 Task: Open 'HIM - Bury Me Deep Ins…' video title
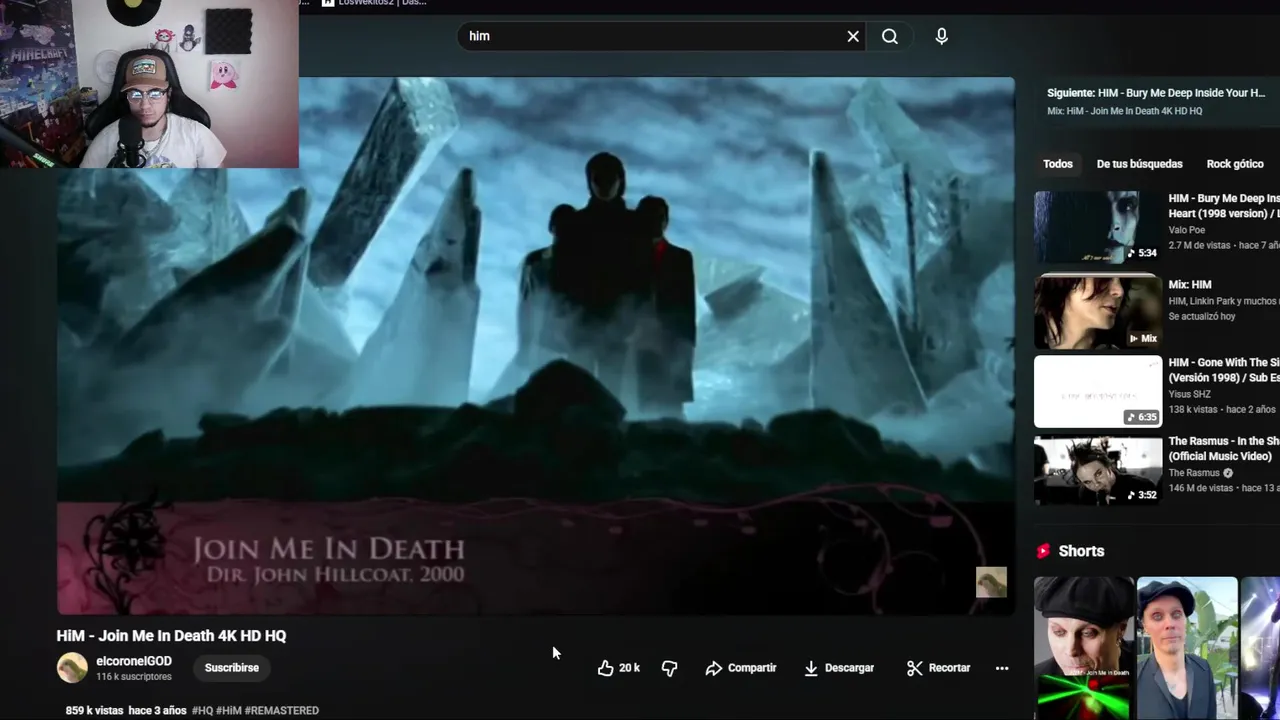point(1224,206)
